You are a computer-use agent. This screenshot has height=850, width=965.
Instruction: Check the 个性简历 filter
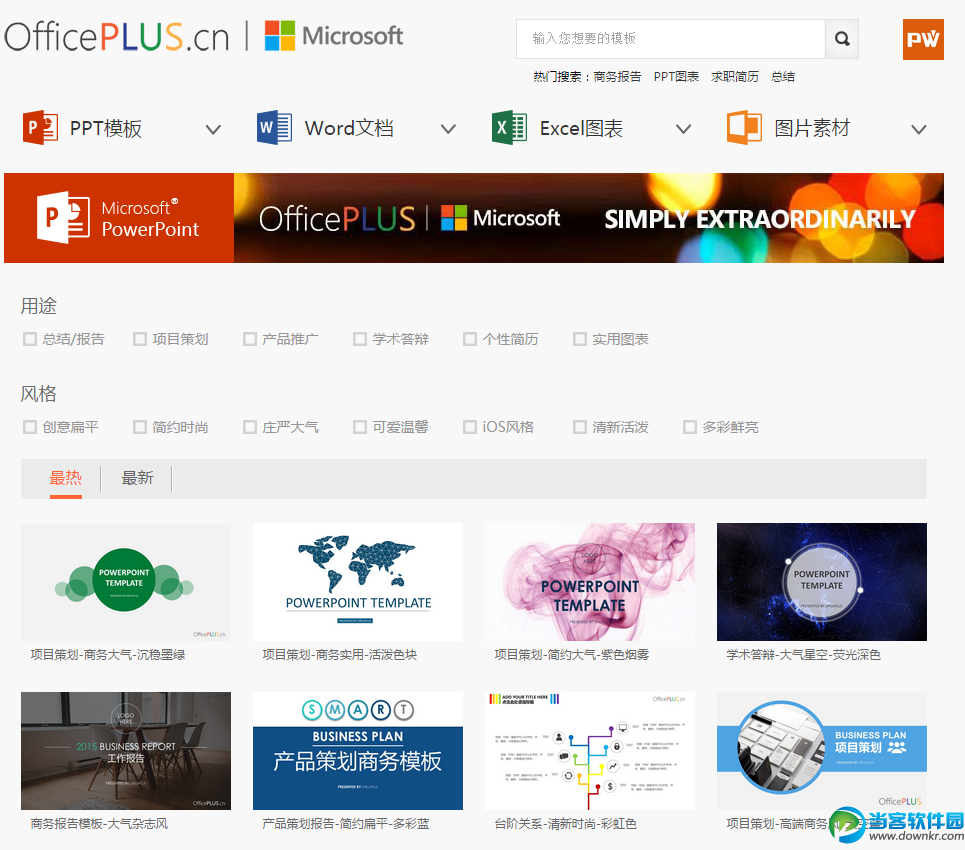[x=470, y=339]
